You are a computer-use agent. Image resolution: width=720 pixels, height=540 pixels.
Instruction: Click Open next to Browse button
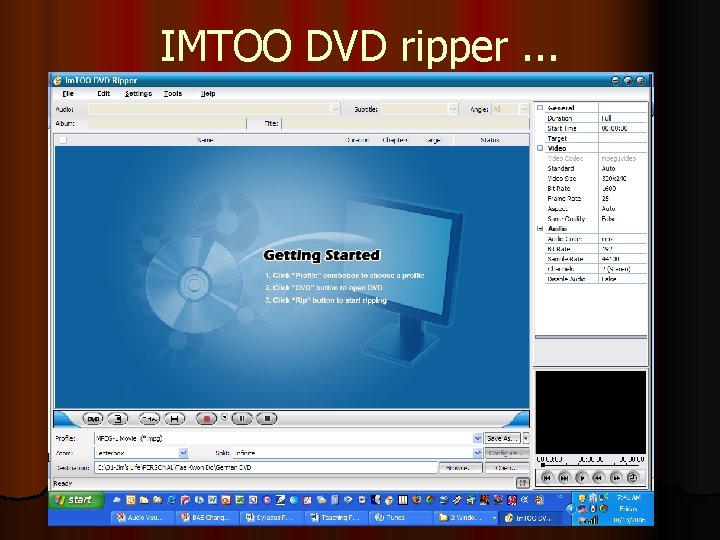point(506,468)
